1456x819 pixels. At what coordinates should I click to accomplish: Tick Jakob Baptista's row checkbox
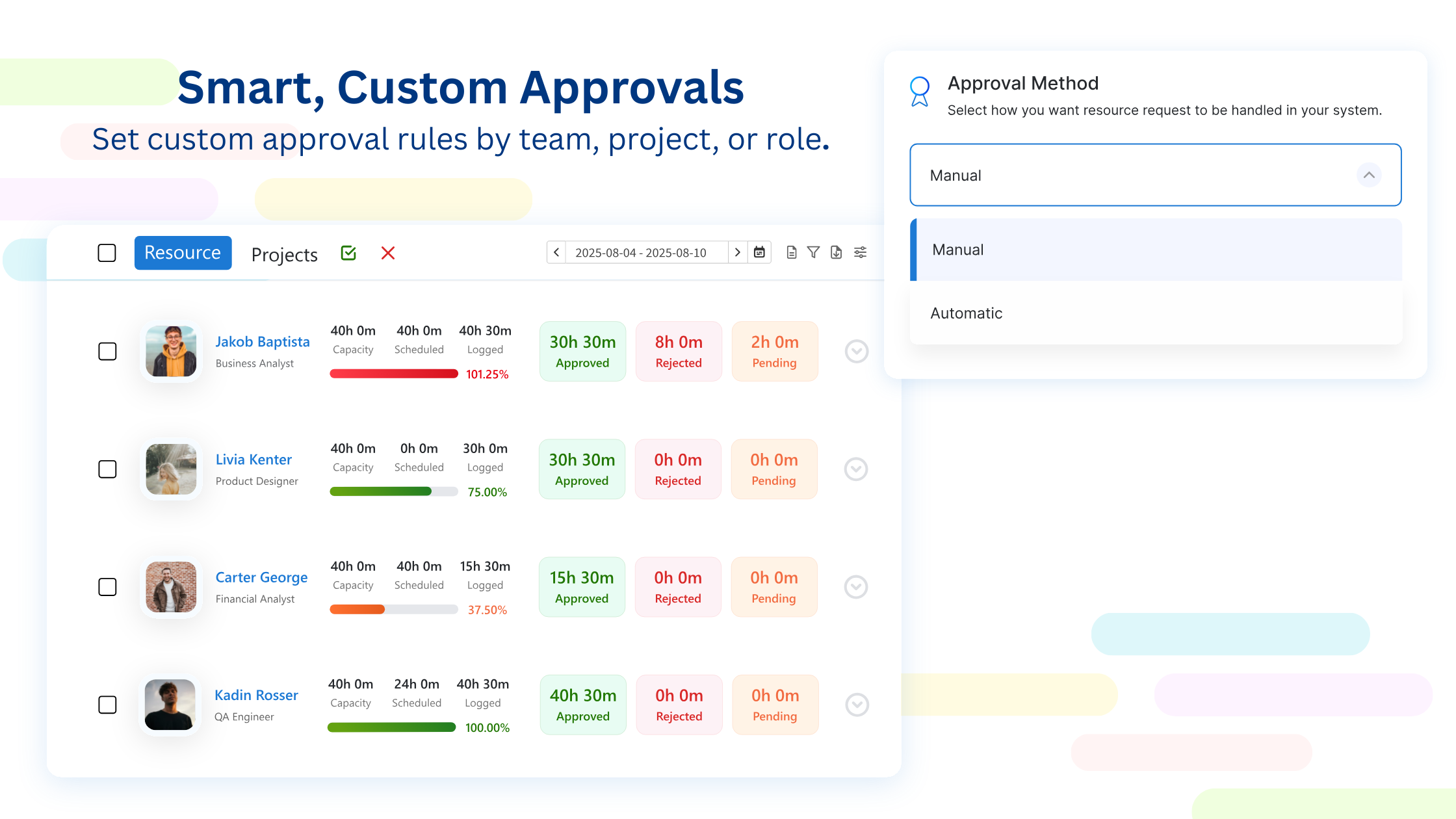pyautogui.click(x=107, y=352)
